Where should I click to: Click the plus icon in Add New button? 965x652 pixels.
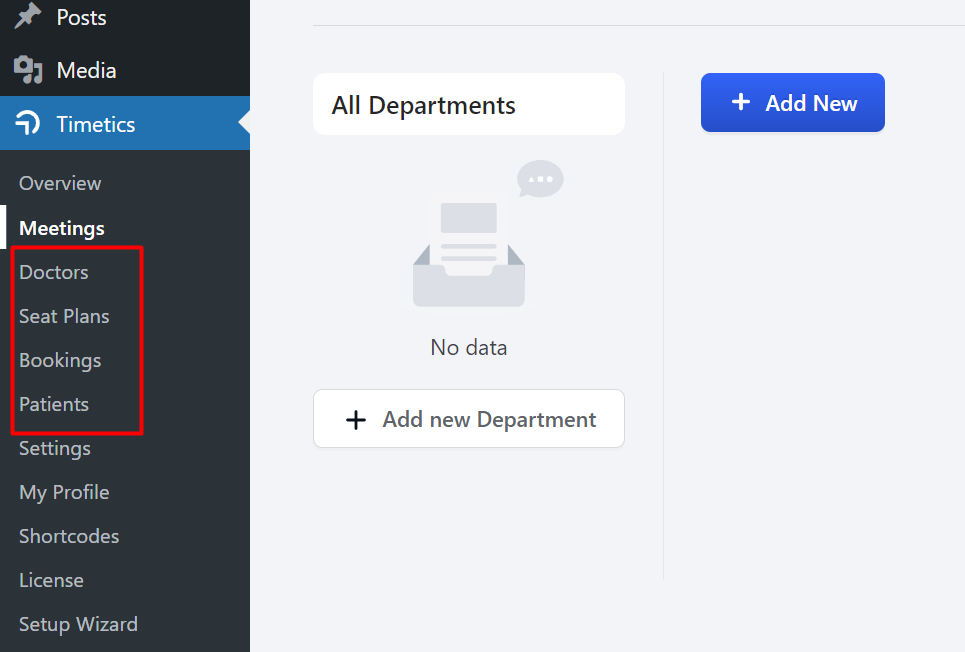tap(741, 102)
